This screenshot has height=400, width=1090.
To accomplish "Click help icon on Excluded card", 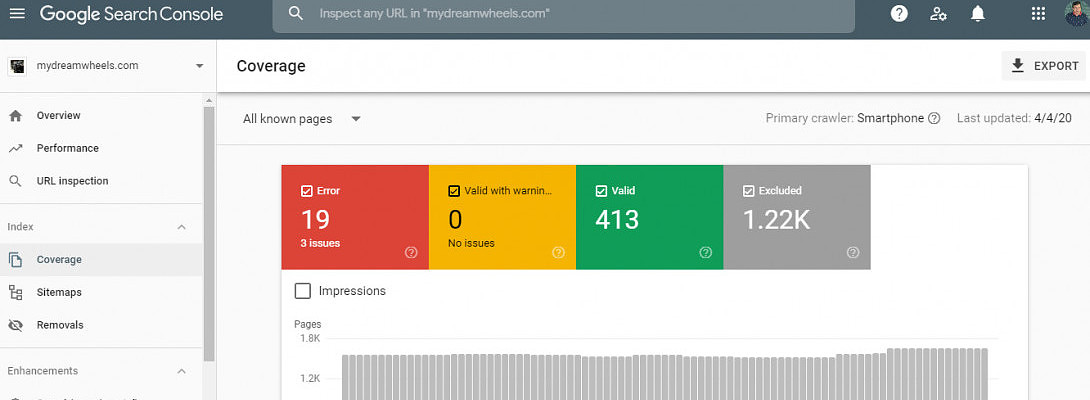I will pyautogui.click(x=853, y=253).
